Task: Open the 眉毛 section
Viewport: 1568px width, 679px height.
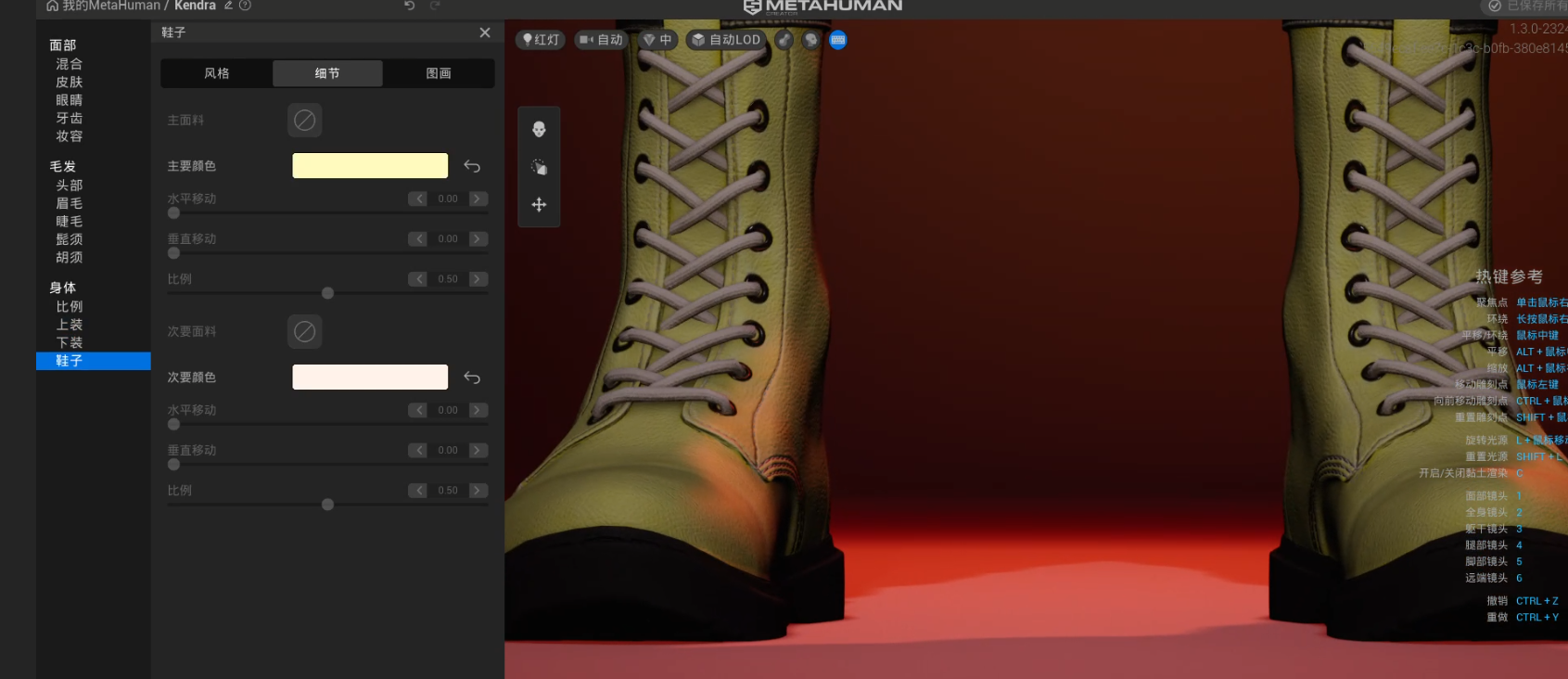Action: 70,203
